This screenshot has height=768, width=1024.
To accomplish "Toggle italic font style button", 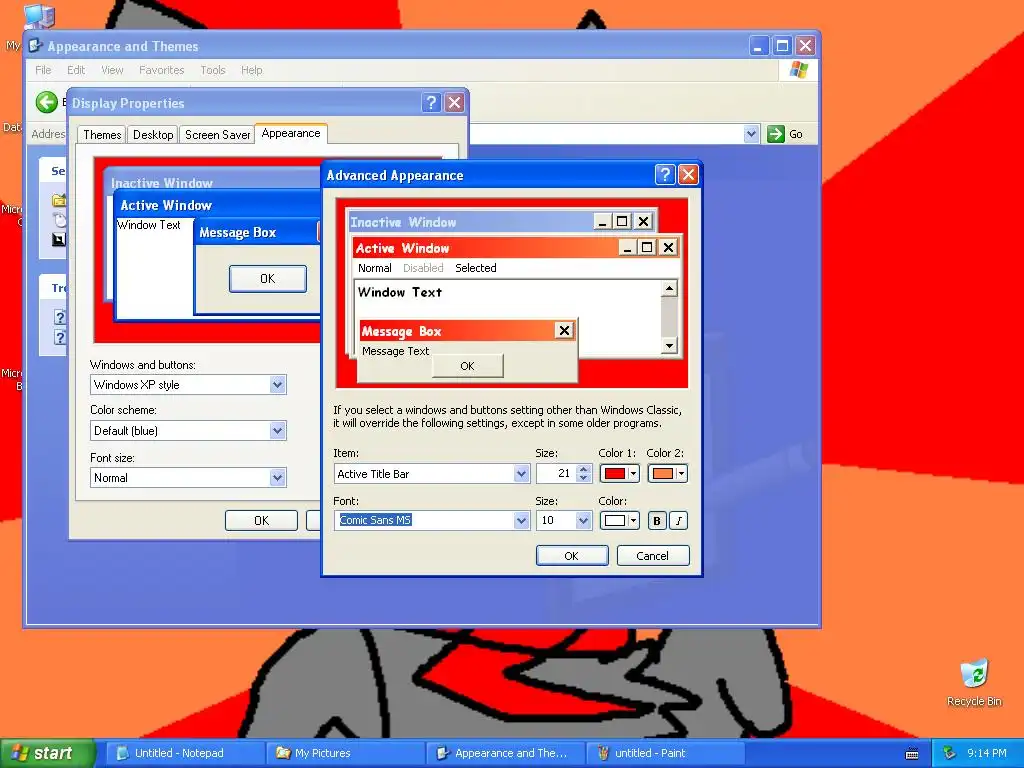I will click(679, 520).
